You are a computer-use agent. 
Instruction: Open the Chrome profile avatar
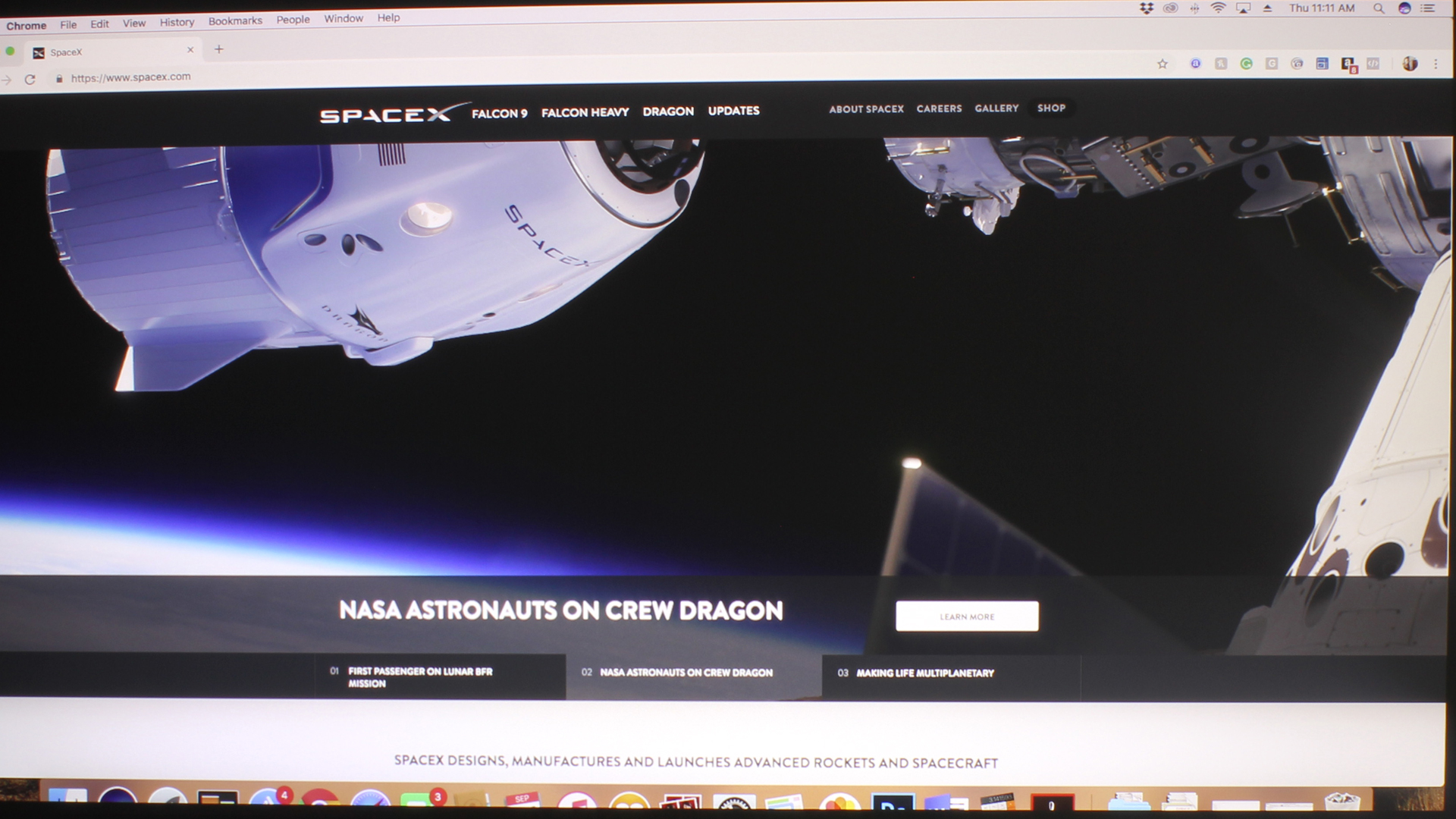(1410, 64)
